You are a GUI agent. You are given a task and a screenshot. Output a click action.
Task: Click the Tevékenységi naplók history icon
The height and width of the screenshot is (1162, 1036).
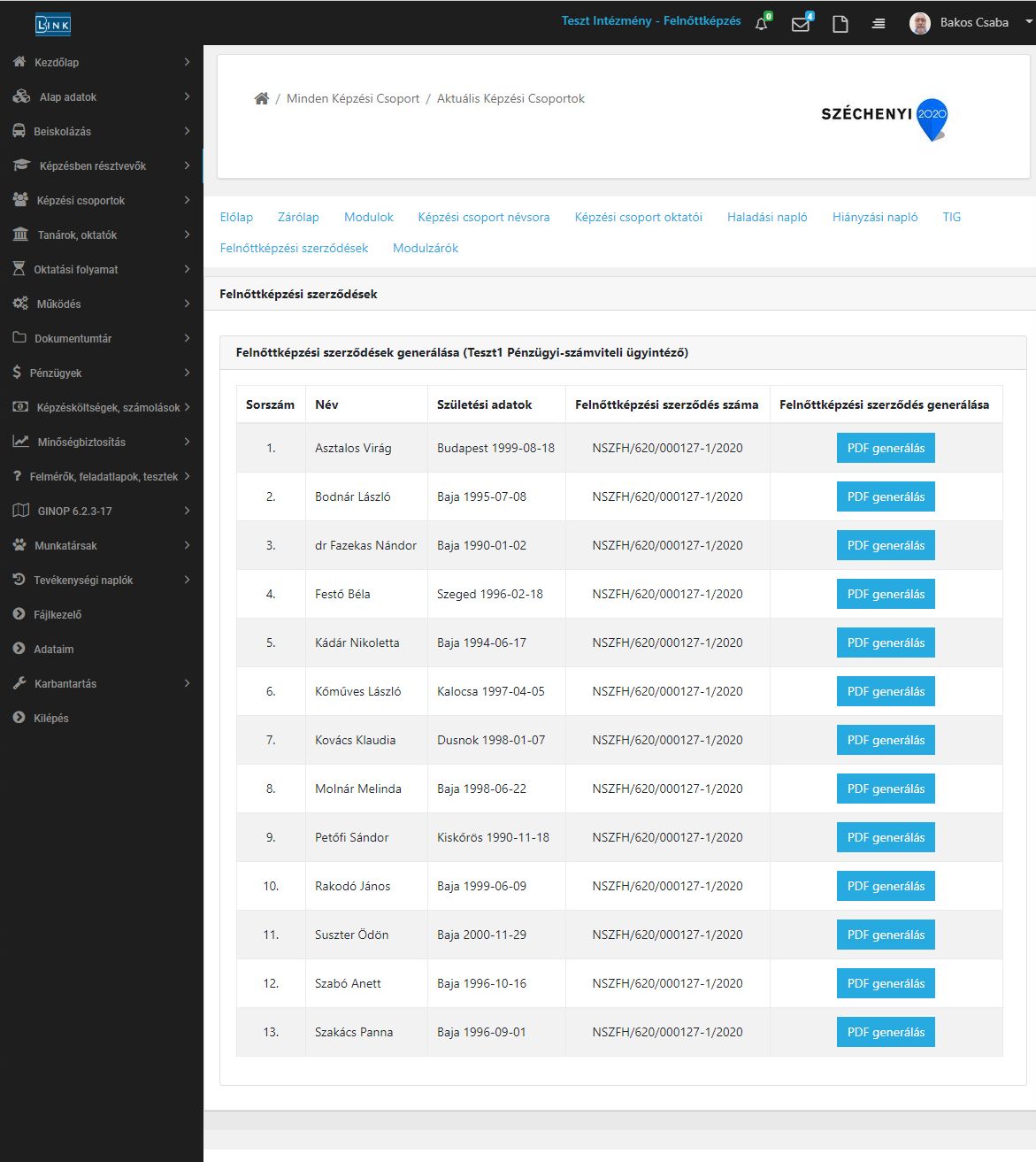tap(19, 580)
